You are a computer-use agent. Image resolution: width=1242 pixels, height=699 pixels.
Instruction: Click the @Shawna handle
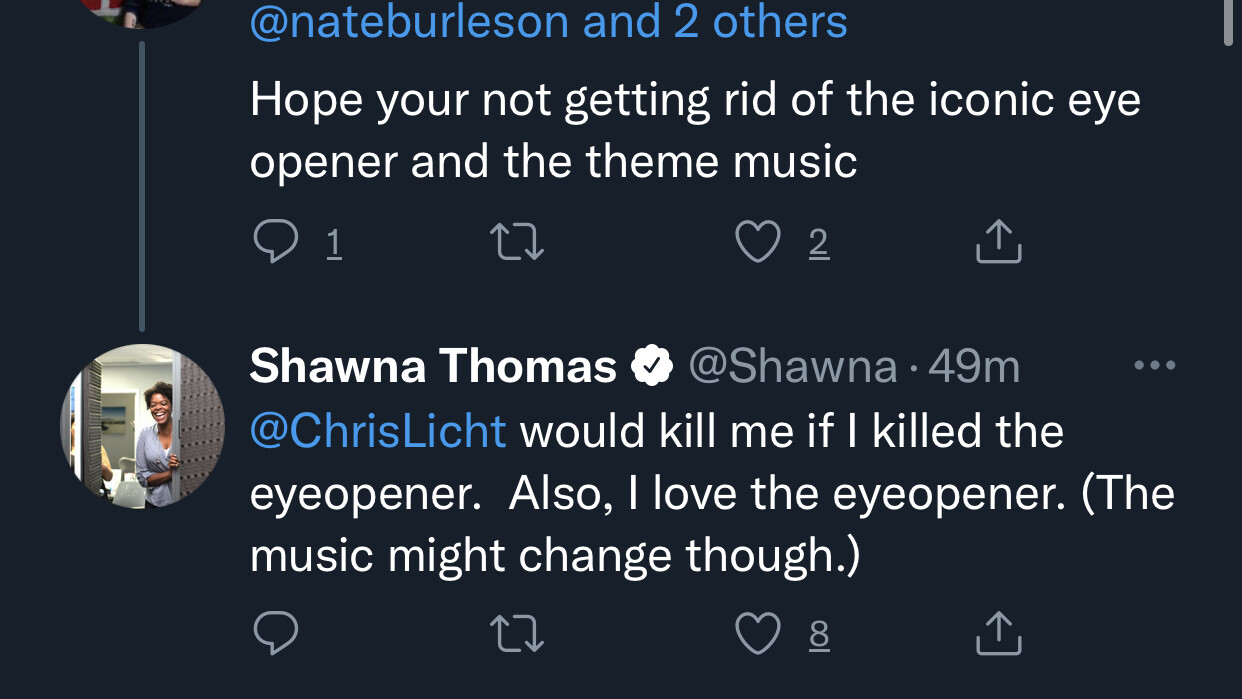792,368
